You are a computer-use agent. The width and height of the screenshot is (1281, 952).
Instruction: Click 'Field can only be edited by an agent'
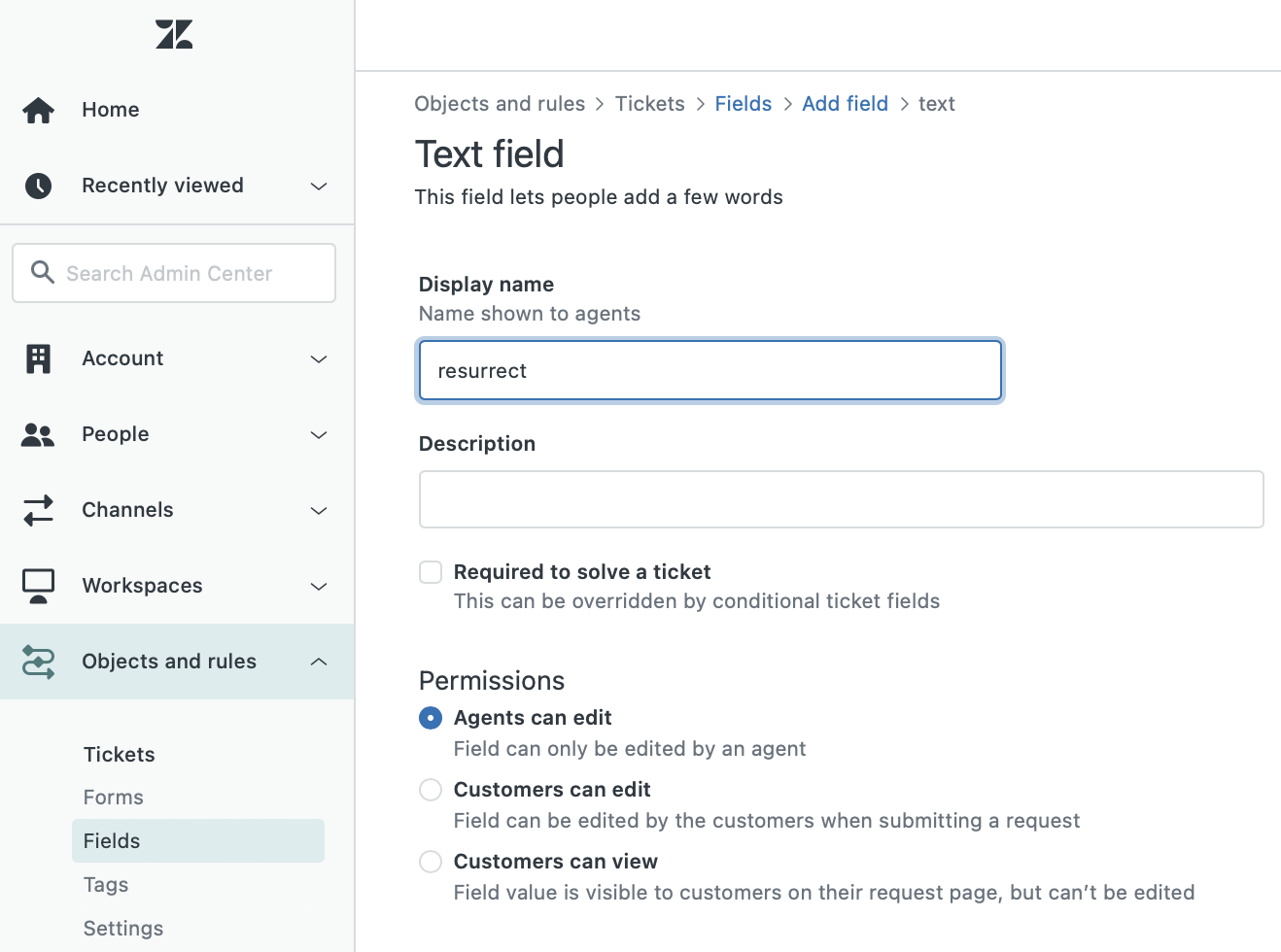630,749
